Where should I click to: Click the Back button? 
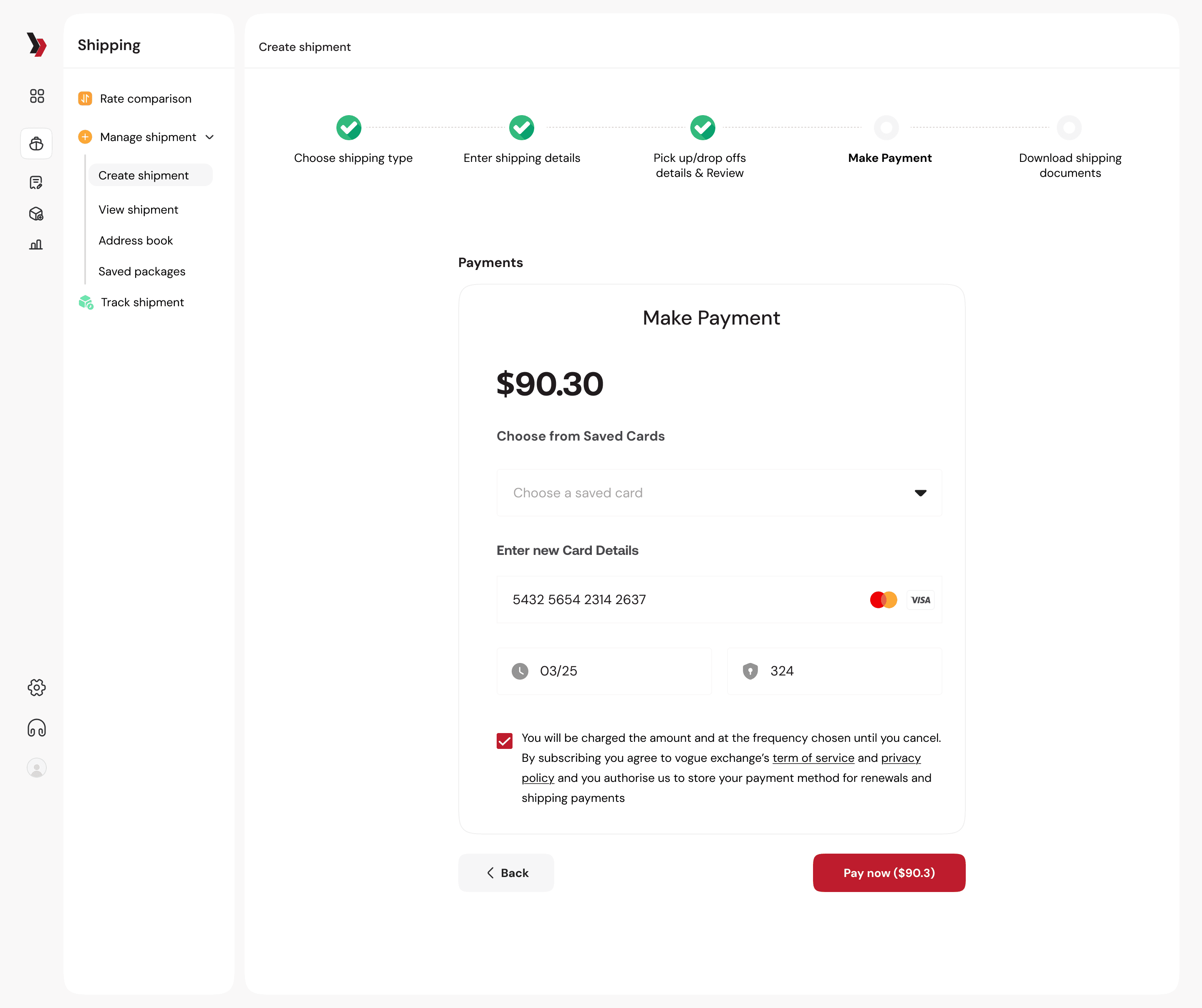tap(506, 873)
